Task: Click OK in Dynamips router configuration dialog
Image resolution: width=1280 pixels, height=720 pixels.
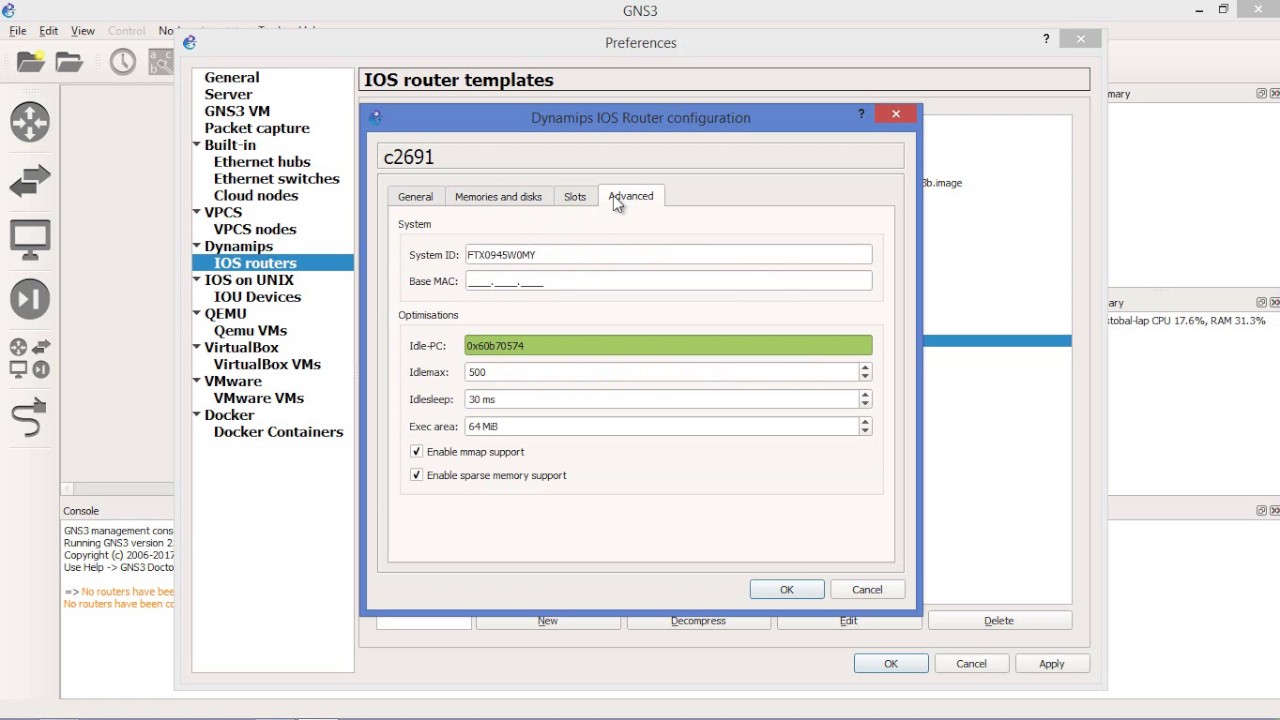Action: click(x=787, y=590)
